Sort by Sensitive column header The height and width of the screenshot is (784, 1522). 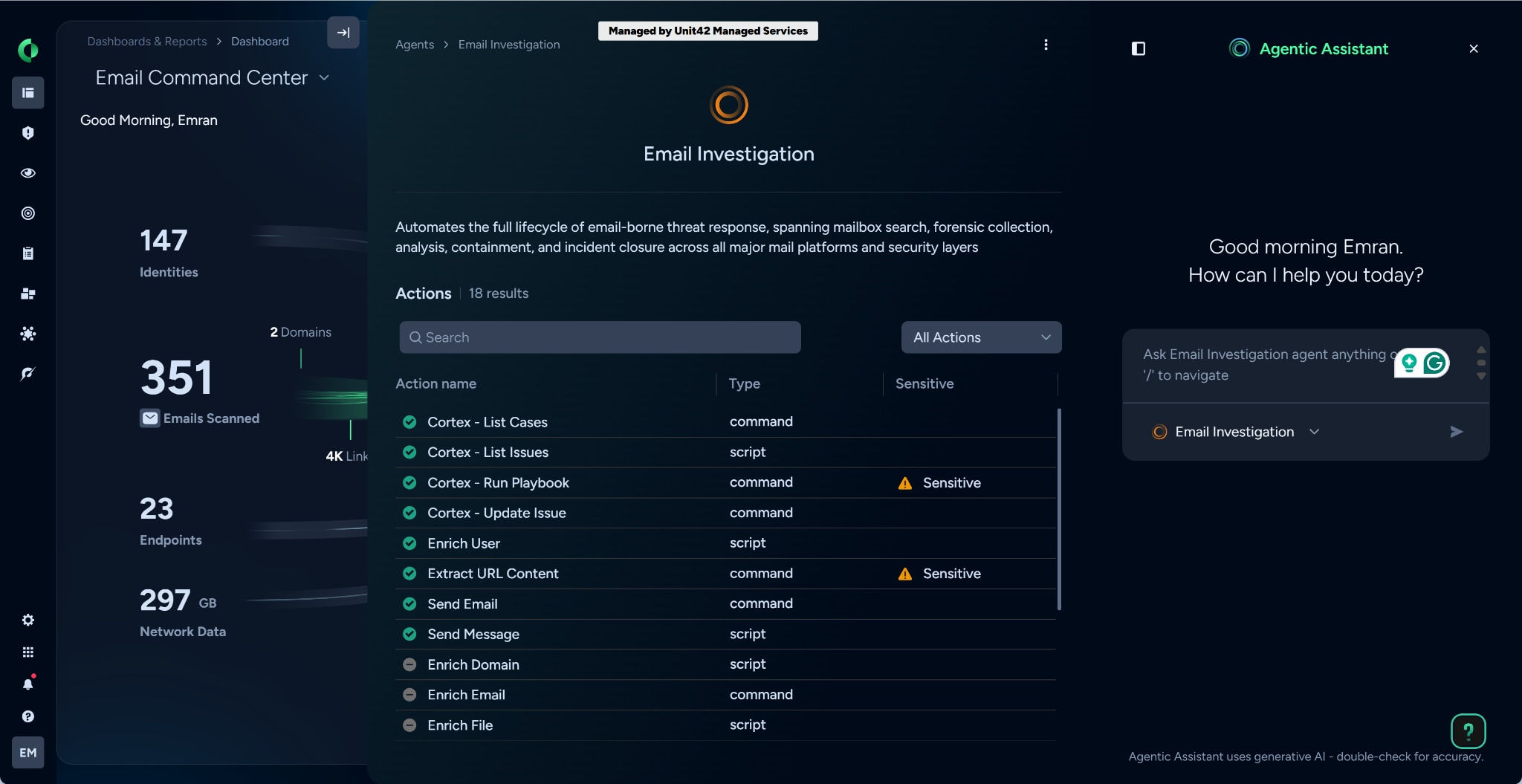[924, 383]
